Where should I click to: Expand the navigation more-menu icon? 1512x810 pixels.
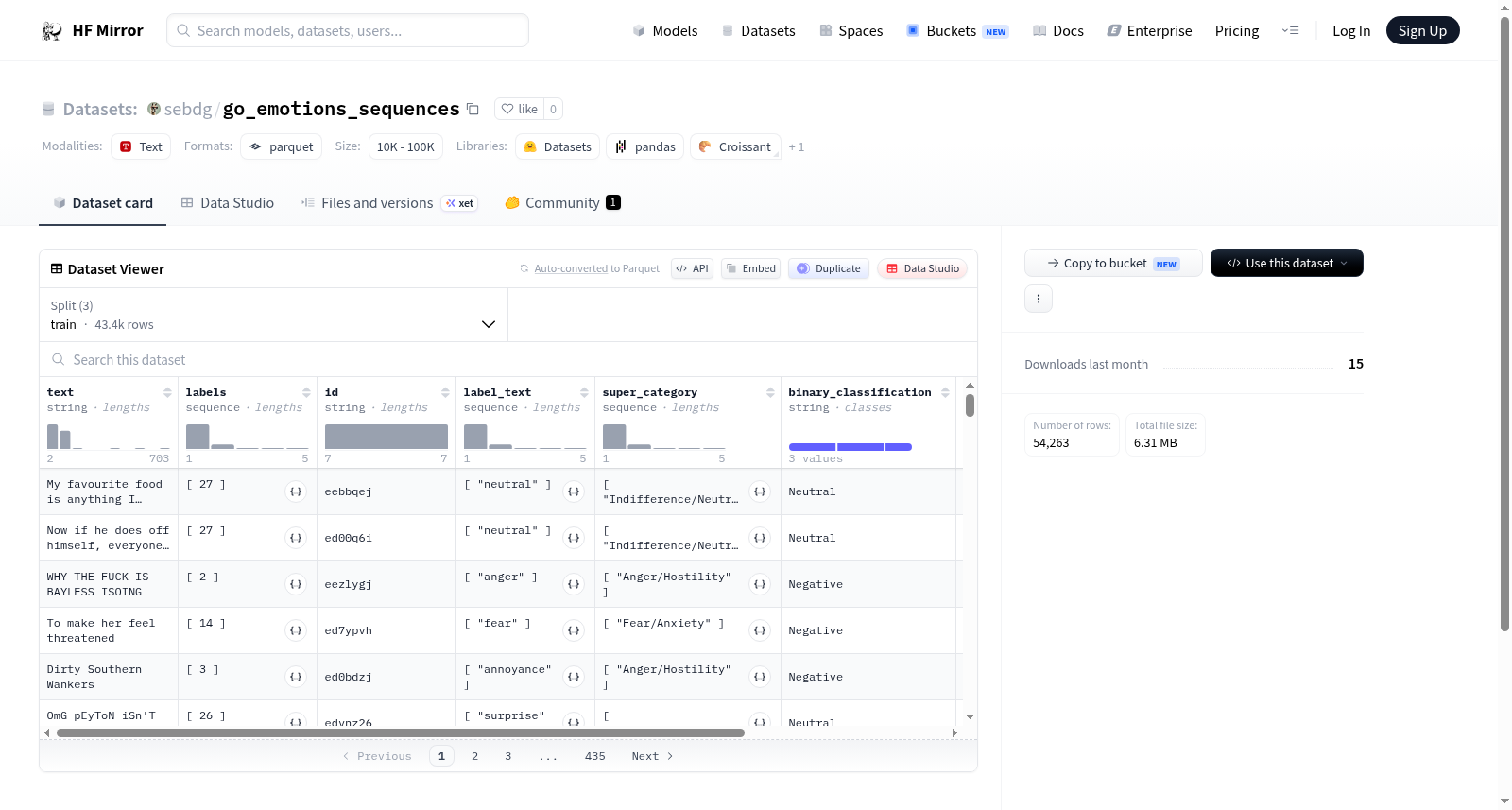pyautogui.click(x=1290, y=30)
